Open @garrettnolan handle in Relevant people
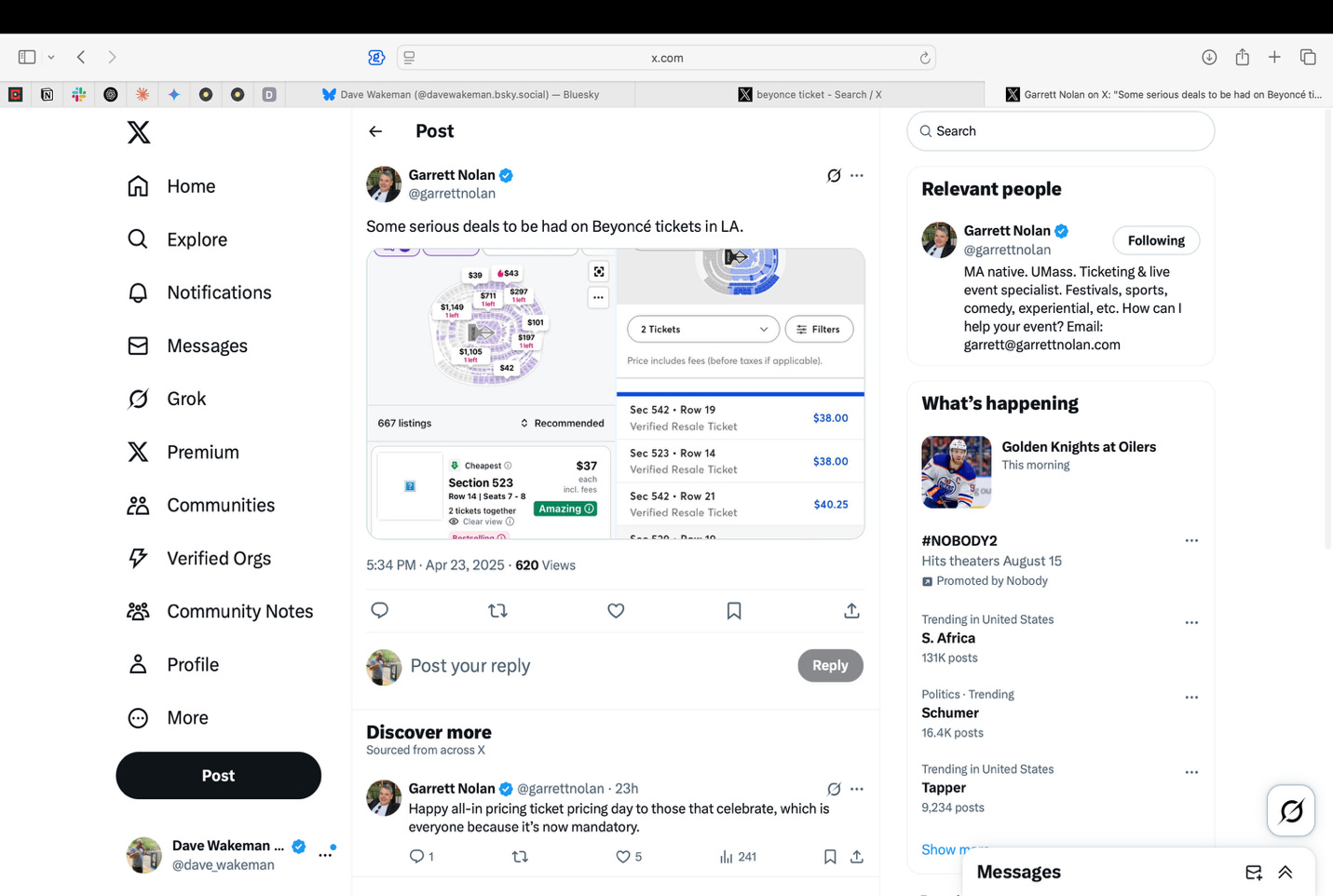The width and height of the screenshot is (1333, 896). coord(1007,250)
